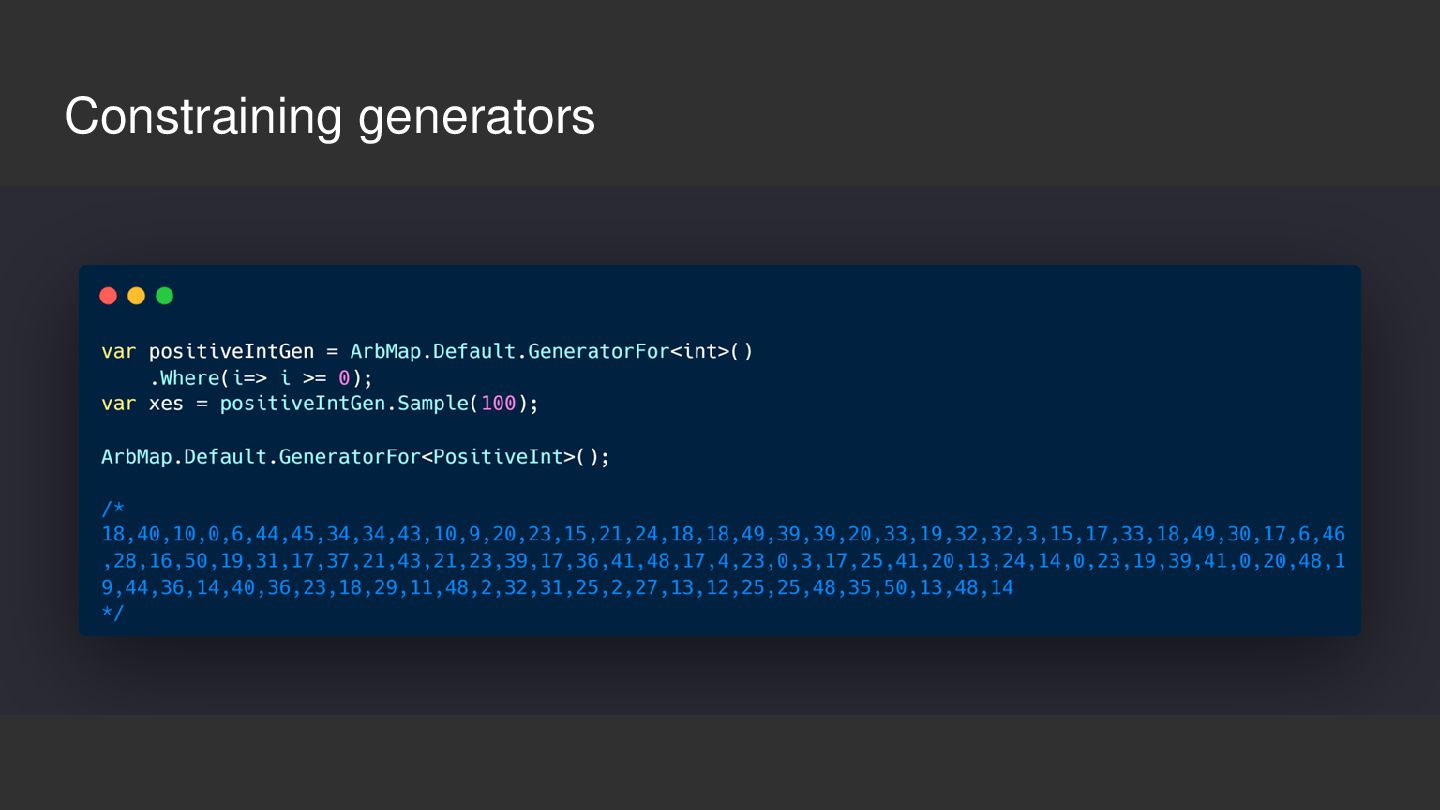Click the pink '0' literal in Where clause

[344, 378]
